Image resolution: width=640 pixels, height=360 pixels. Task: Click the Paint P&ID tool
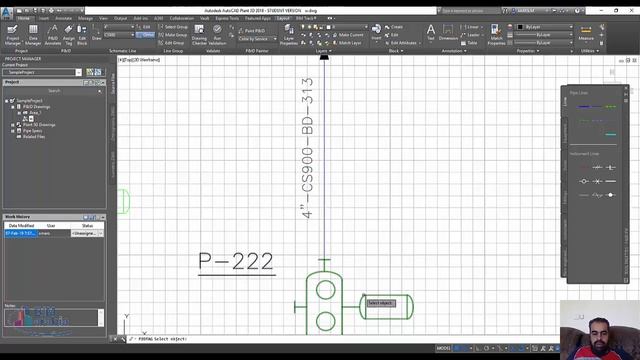[x=251, y=31]
